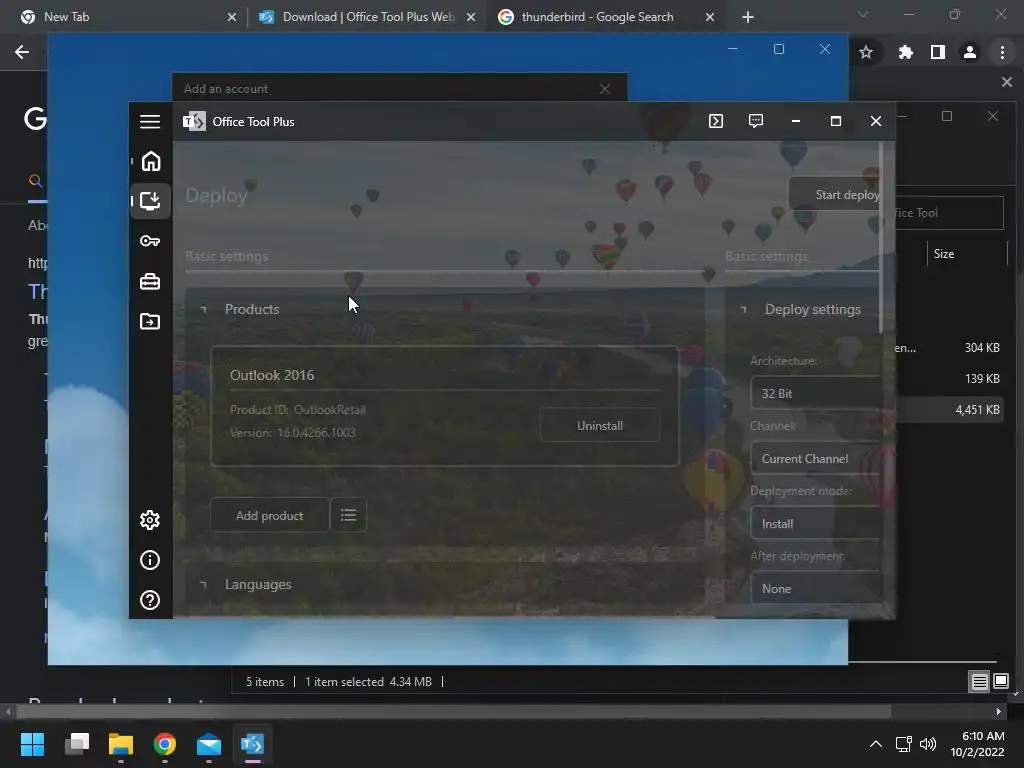Collapse the Deploy settings section

pyautogui.click(x=743, y=310)
